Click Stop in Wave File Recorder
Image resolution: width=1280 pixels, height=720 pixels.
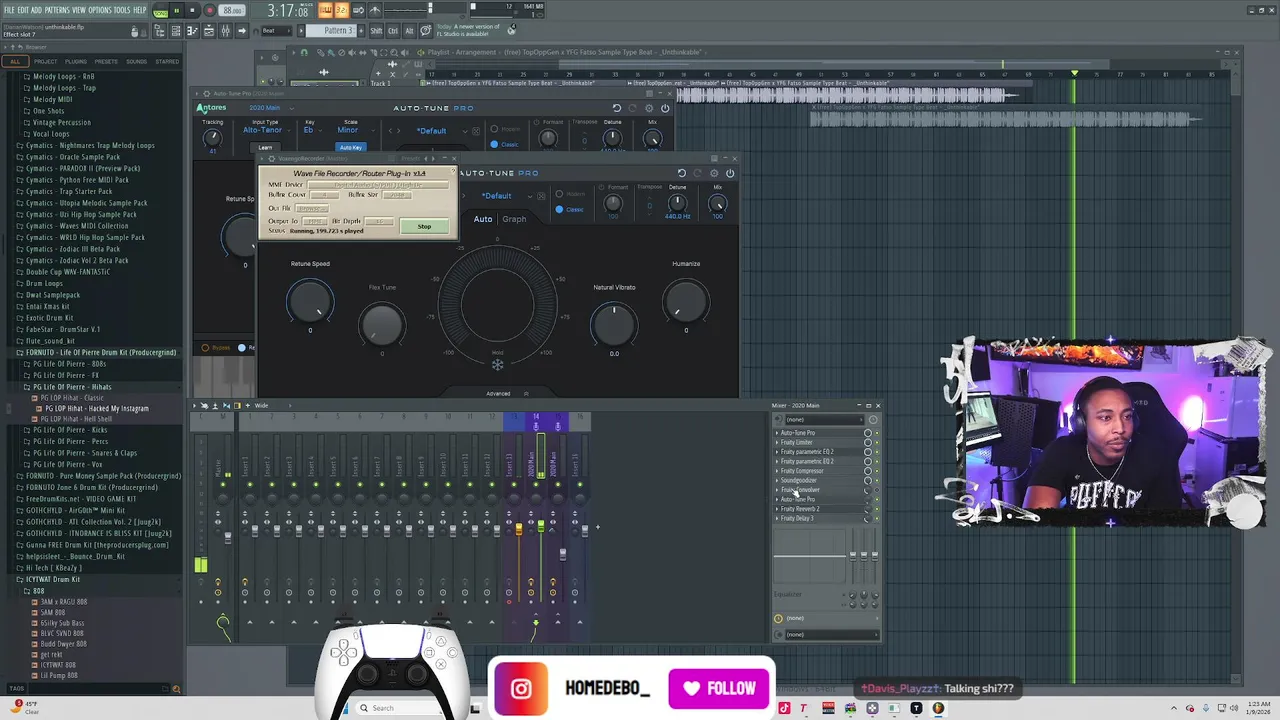pyautogui.click(x=424, y=227)
